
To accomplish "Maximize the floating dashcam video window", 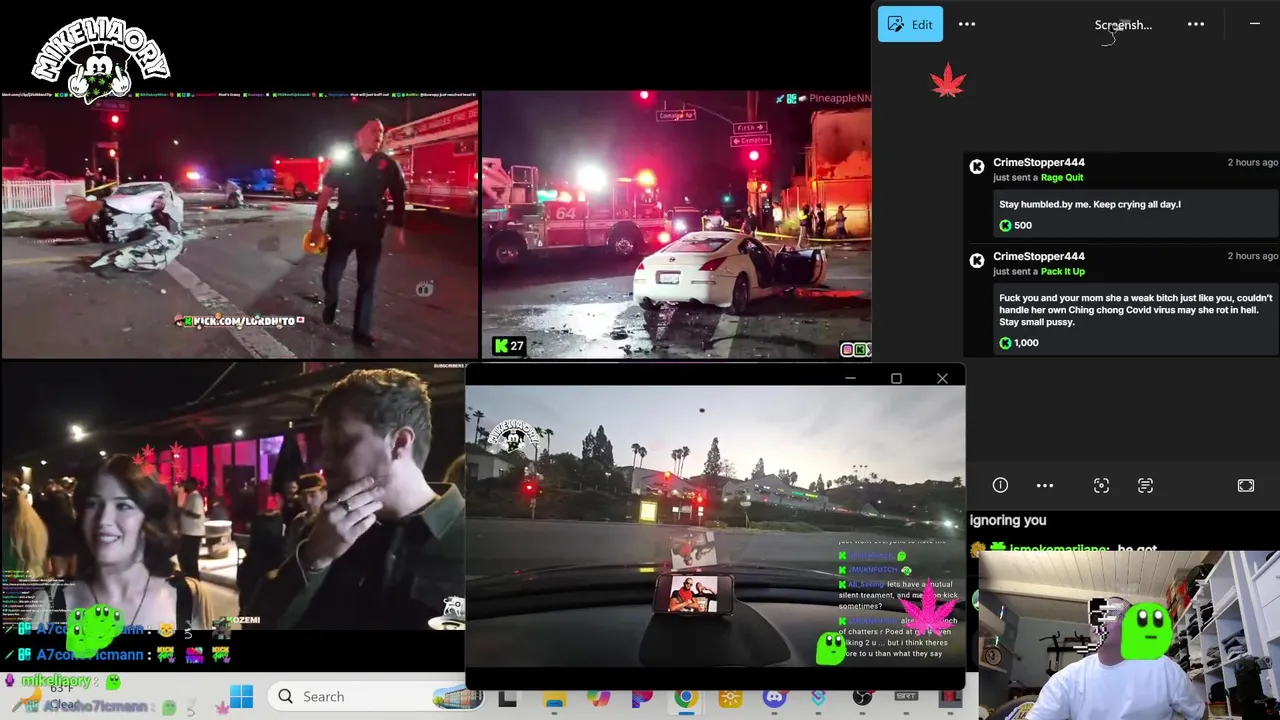I will pos(896,378).
